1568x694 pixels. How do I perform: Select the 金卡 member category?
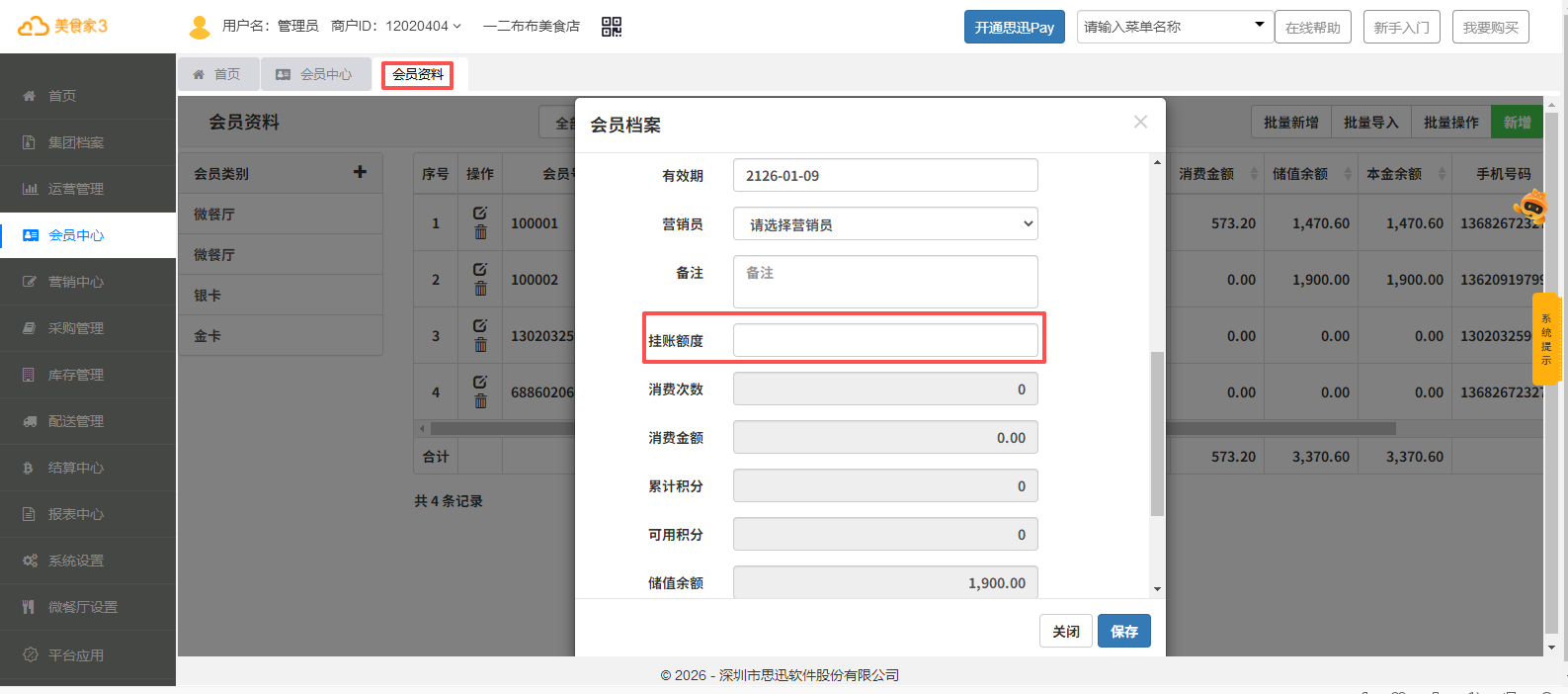tap(207, 336)
